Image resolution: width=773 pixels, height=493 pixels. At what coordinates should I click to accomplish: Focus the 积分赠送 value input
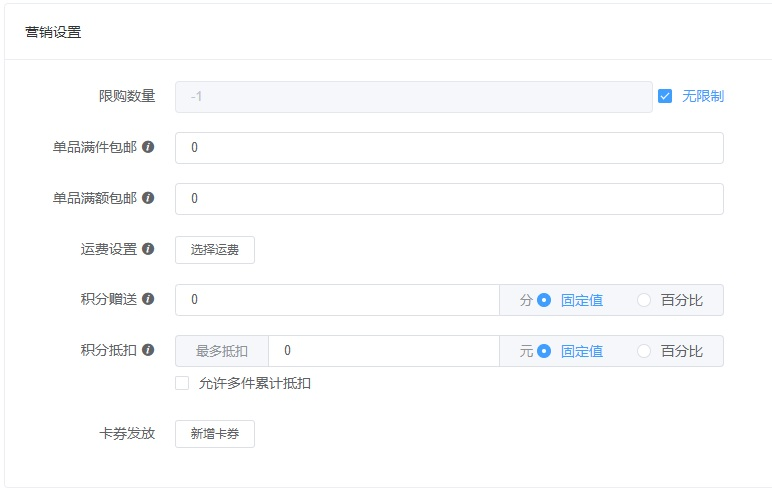tap(337, 300)
